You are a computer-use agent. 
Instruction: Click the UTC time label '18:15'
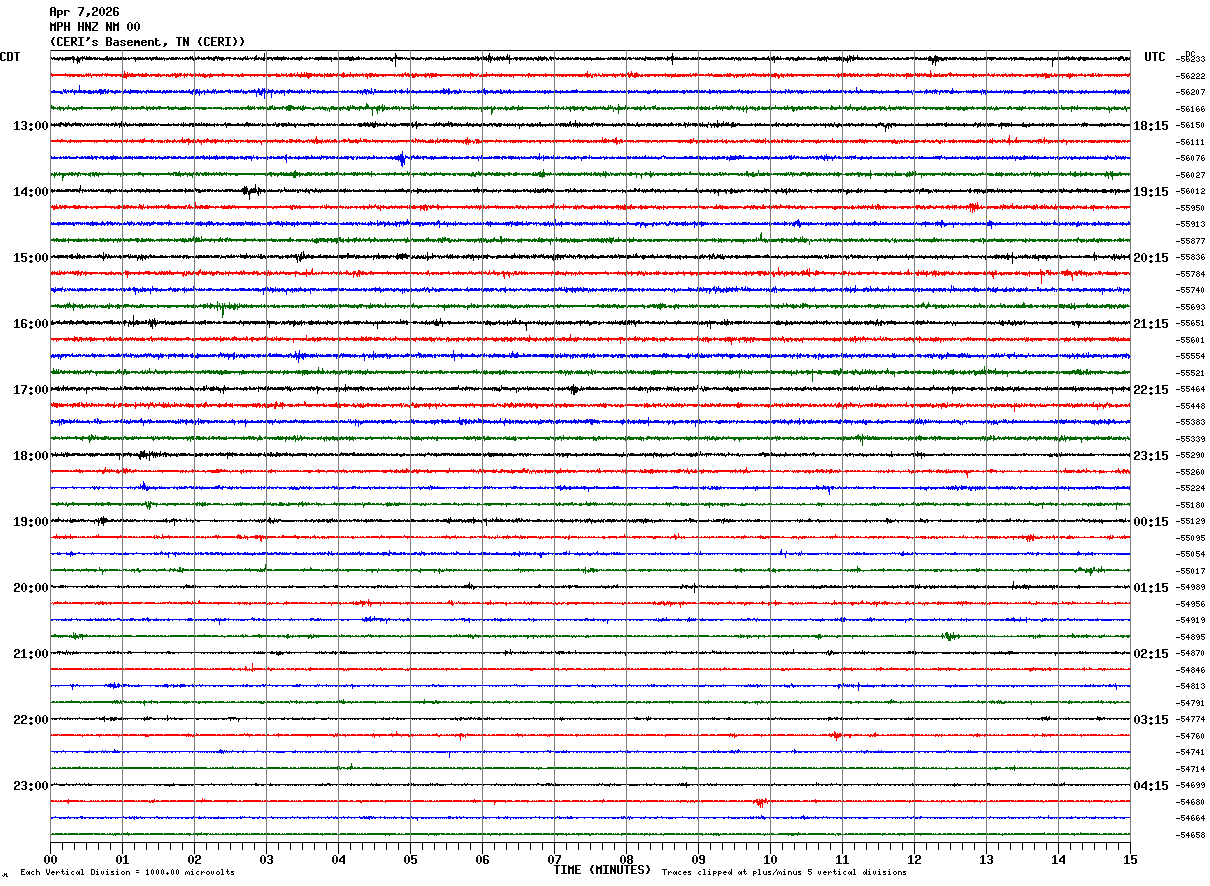tap(1151, 126)
